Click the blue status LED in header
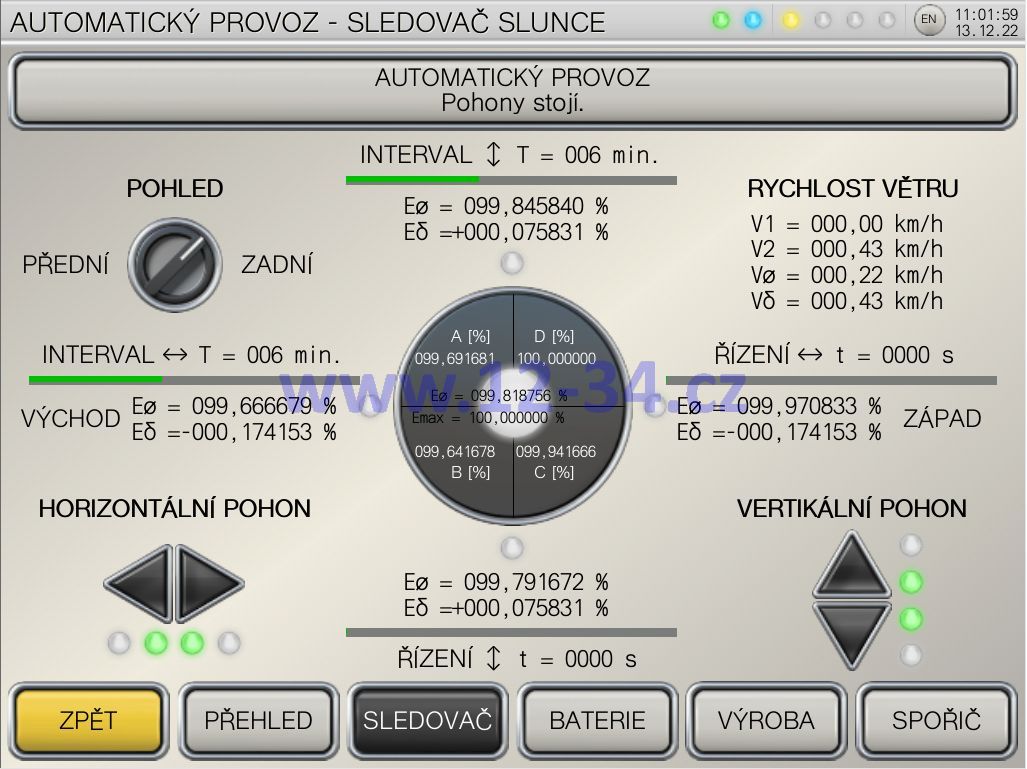The height and width of the screenshot is (769, 1027). coord(753,20)
